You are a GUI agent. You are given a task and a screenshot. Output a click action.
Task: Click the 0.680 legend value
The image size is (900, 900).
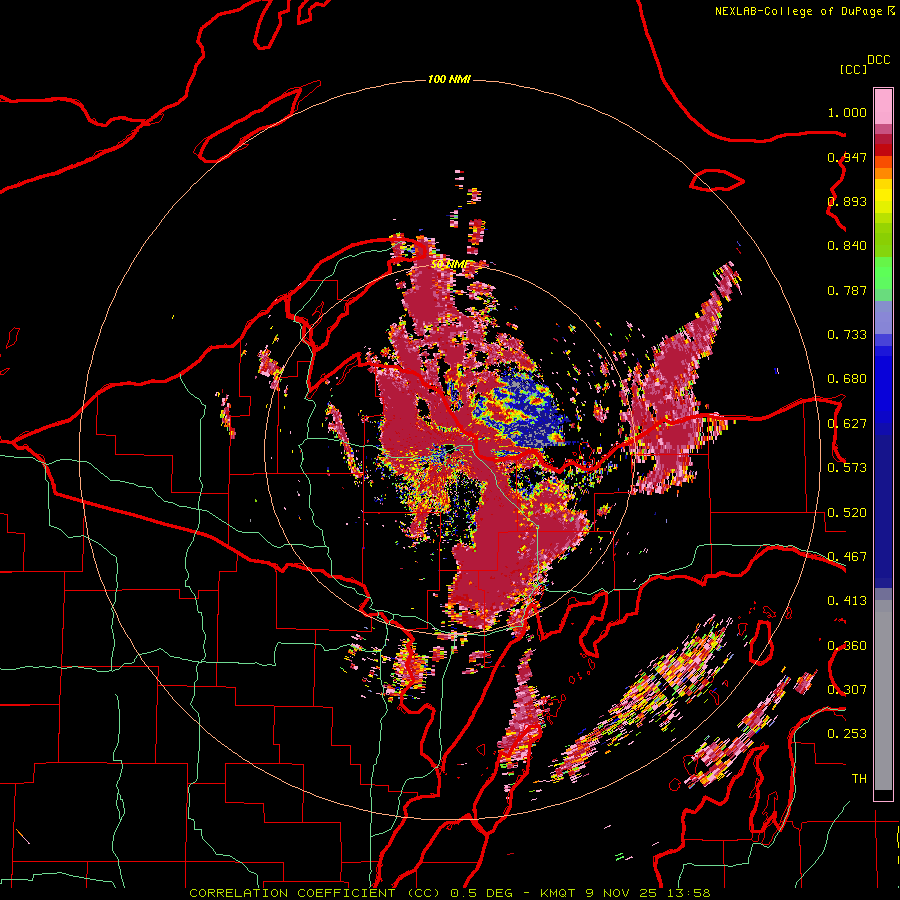[x=847, y=379]
